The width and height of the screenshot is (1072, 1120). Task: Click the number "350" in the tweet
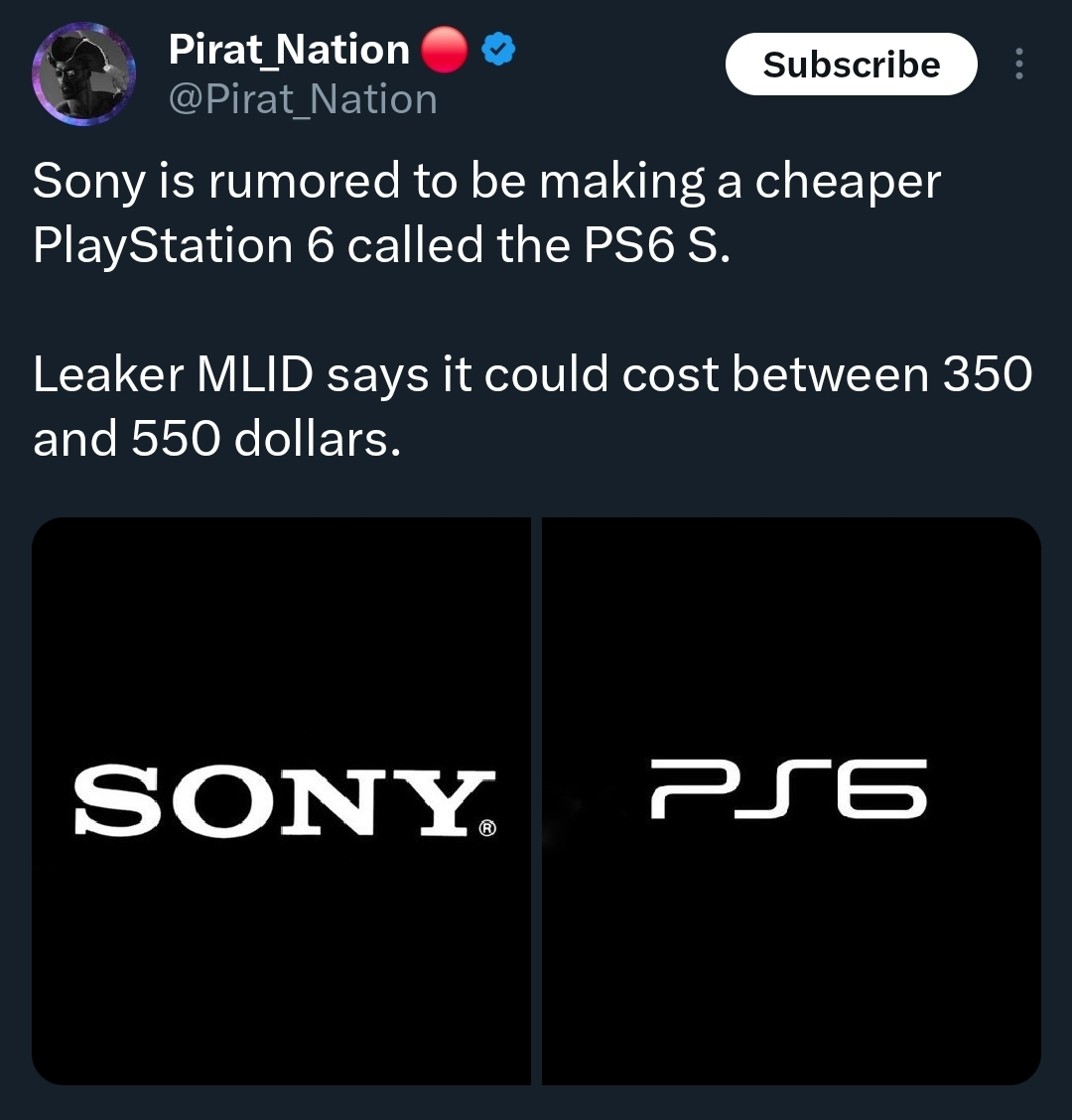point(987,374)
